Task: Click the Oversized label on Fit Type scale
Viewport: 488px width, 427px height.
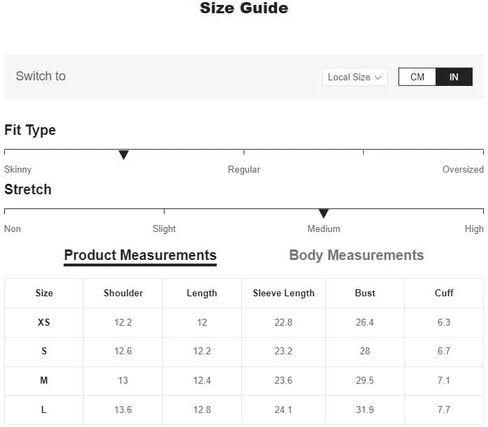Action: pos(463,169)
